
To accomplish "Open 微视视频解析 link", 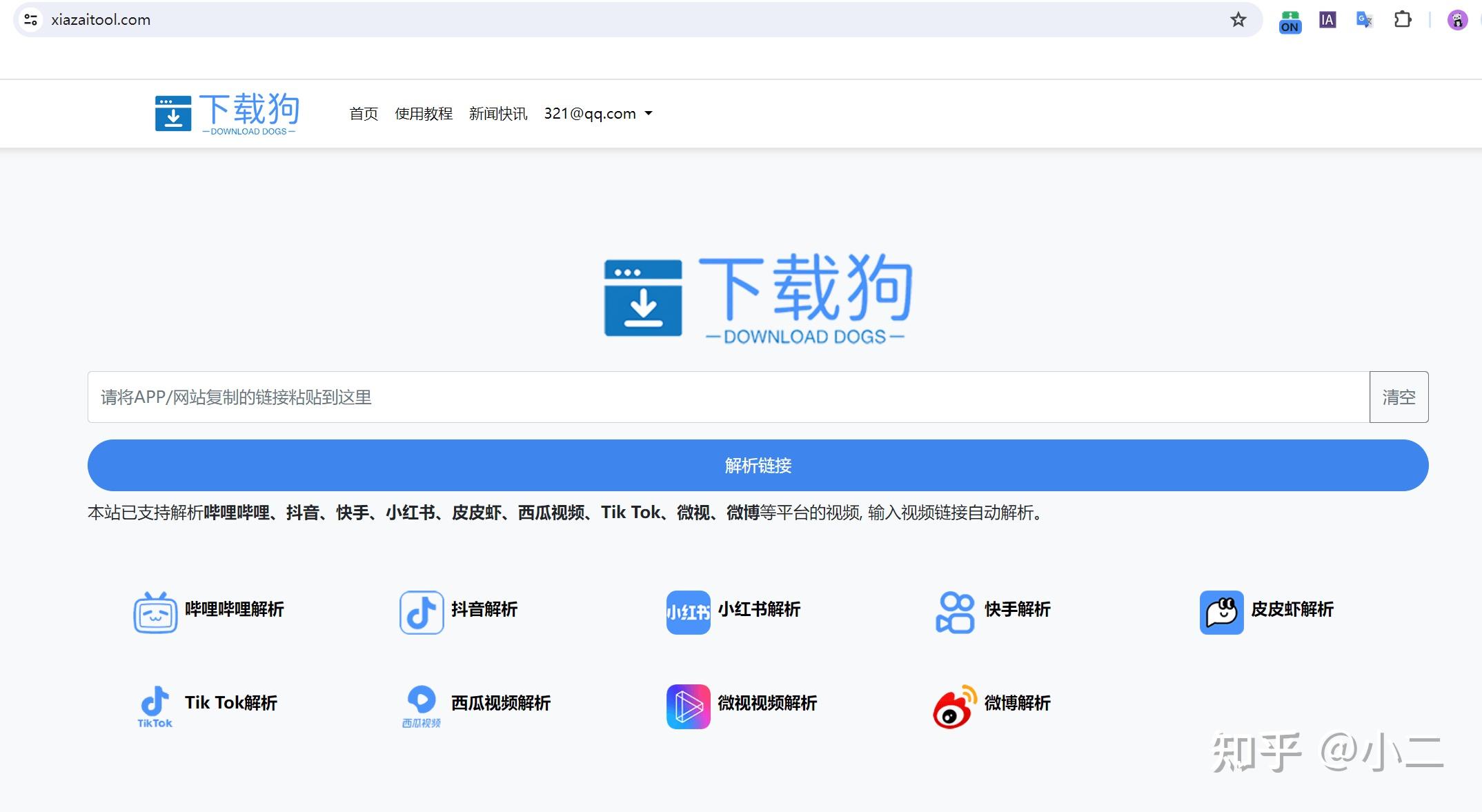I will (x=767, y=703).
